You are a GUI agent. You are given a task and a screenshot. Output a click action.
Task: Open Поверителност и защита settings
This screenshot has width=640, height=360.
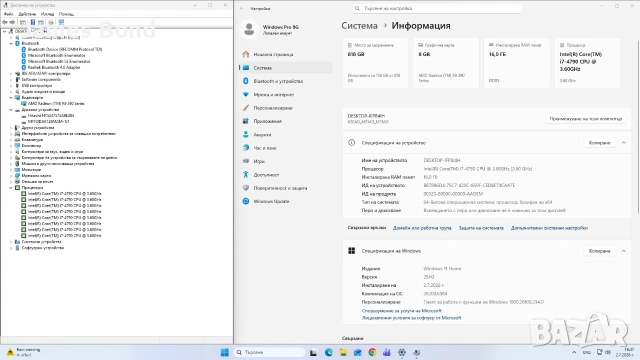pyautogui.click(x=286, y=188)
